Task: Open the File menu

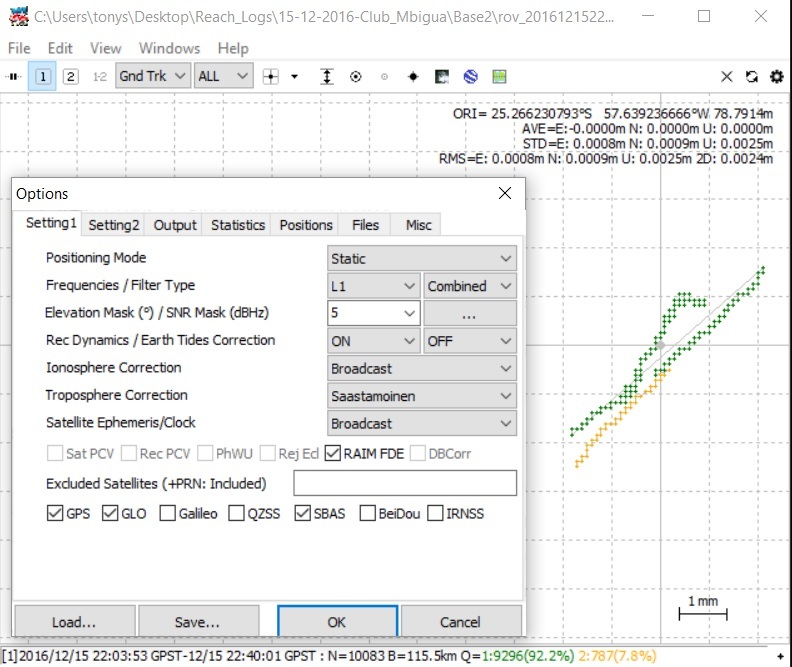Action: pos(19,48)
